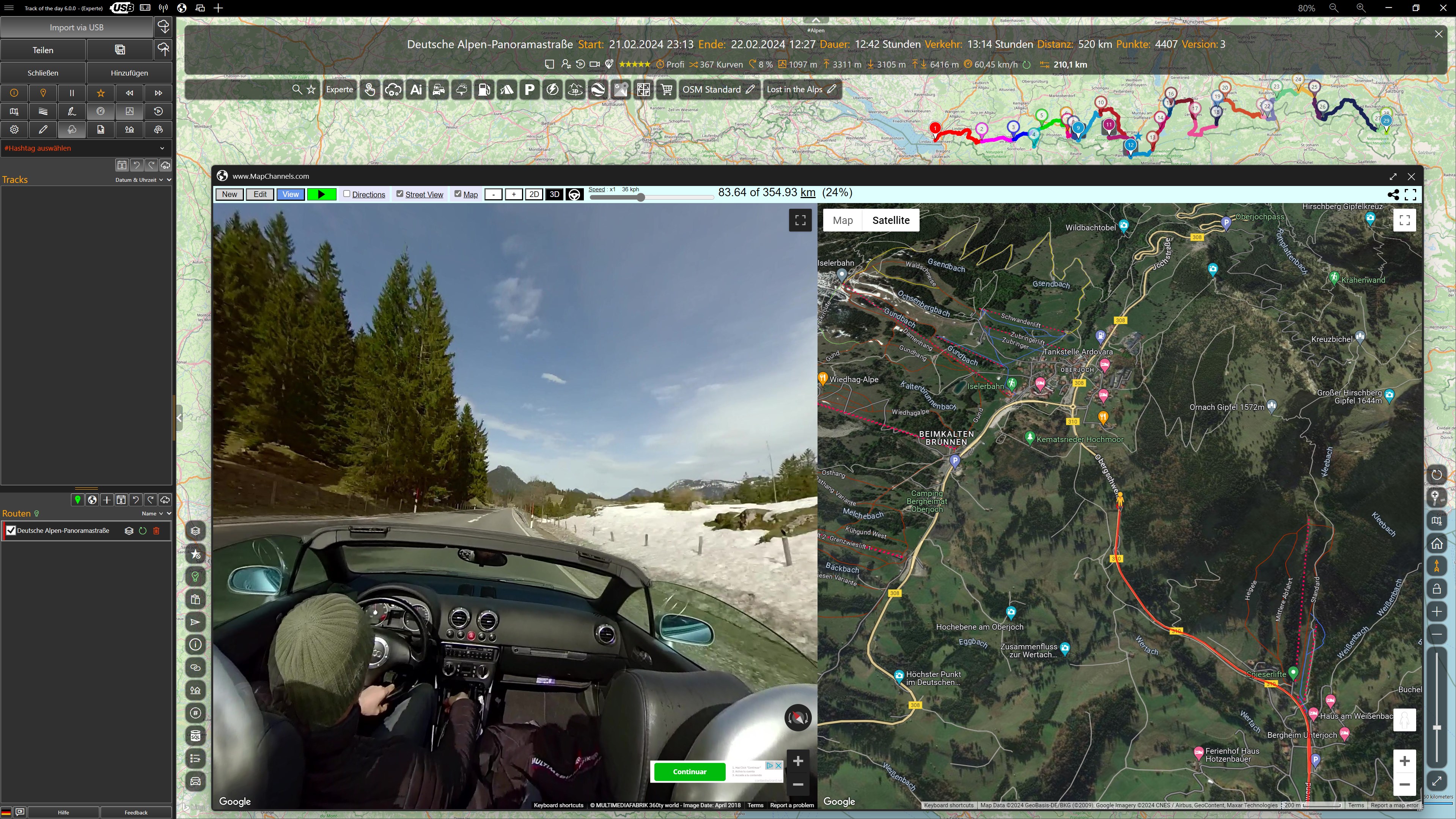
Task: Select the Satellite tab
Action: click(x=890, y=220)
